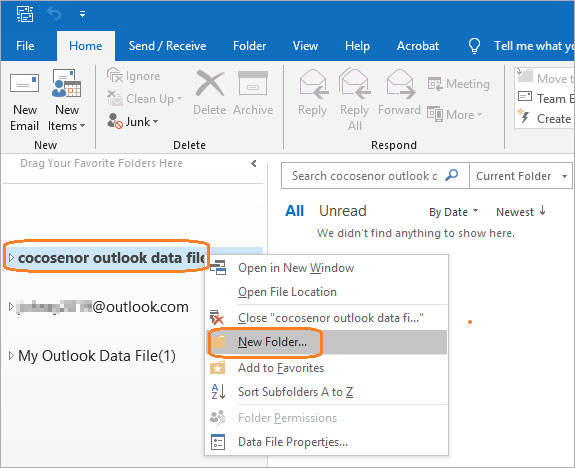Click the Team Email quick step
The image size is (575, 468).
tap(545, 98)
